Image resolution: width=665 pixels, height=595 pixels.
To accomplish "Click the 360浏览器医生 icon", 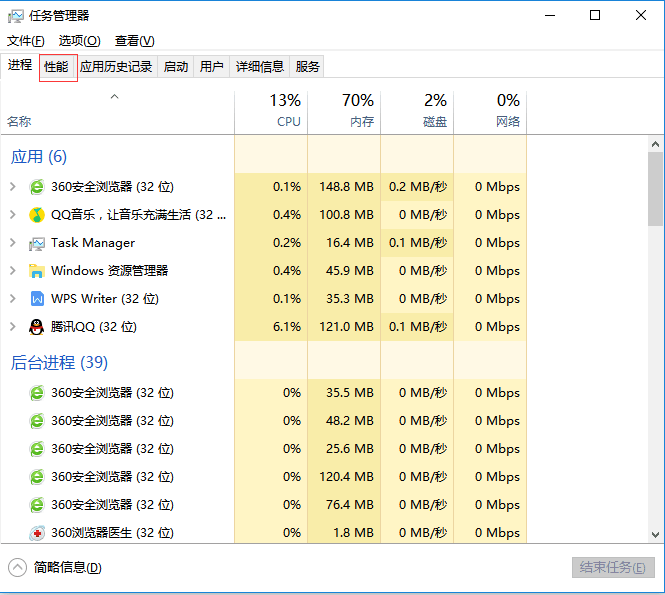I will tap(37, 533).
